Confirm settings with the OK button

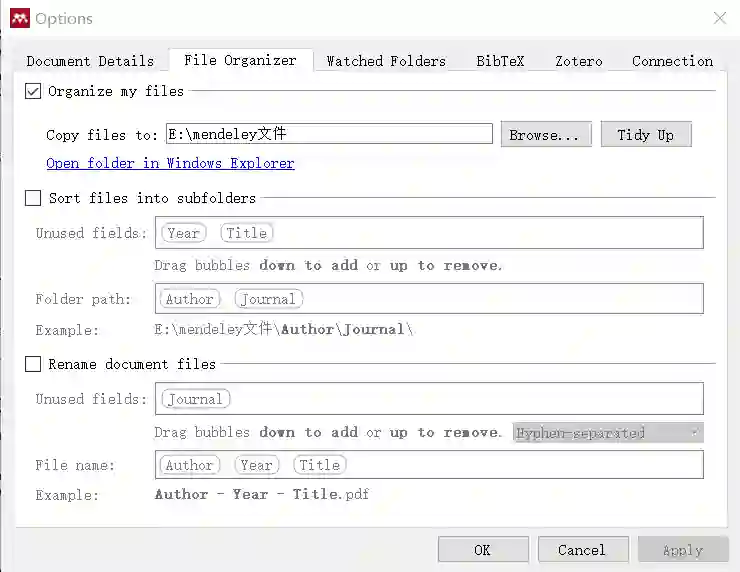(483, 550)
